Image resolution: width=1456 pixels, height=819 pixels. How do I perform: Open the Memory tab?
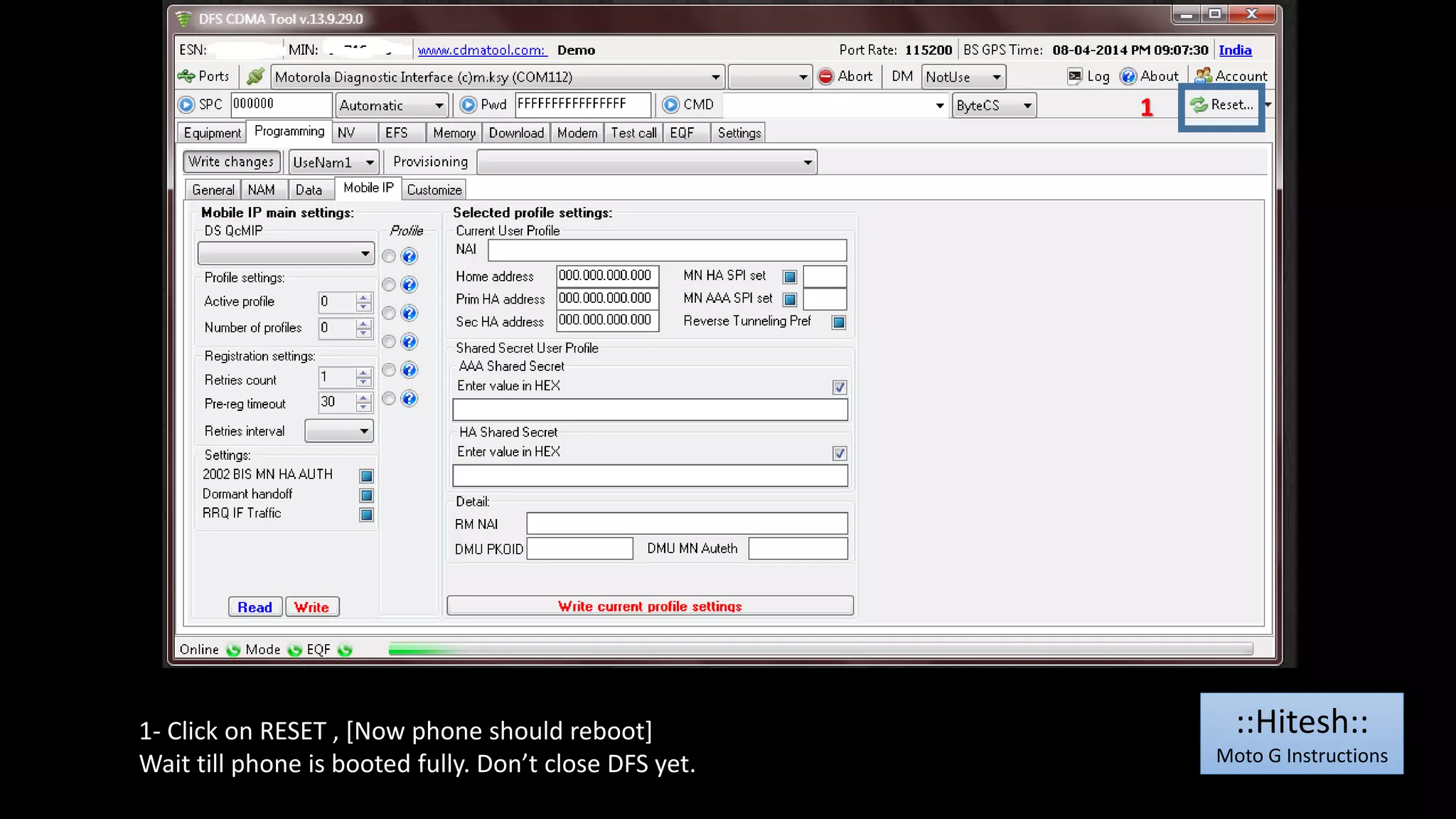pyautogui.click(x=454, y=133)
